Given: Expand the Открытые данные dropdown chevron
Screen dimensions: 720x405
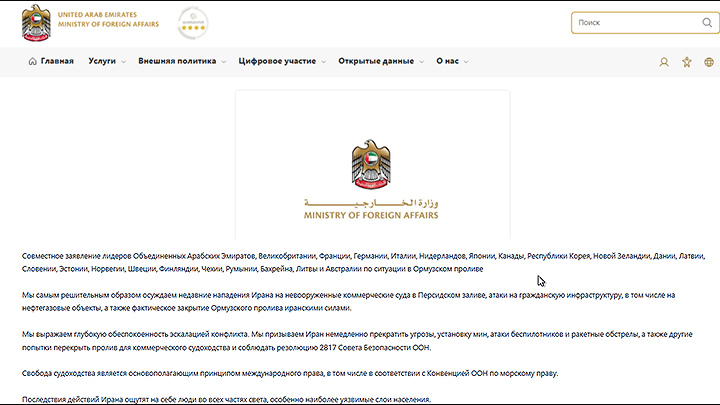Looking at the screenshot, I should coord(421,62).
